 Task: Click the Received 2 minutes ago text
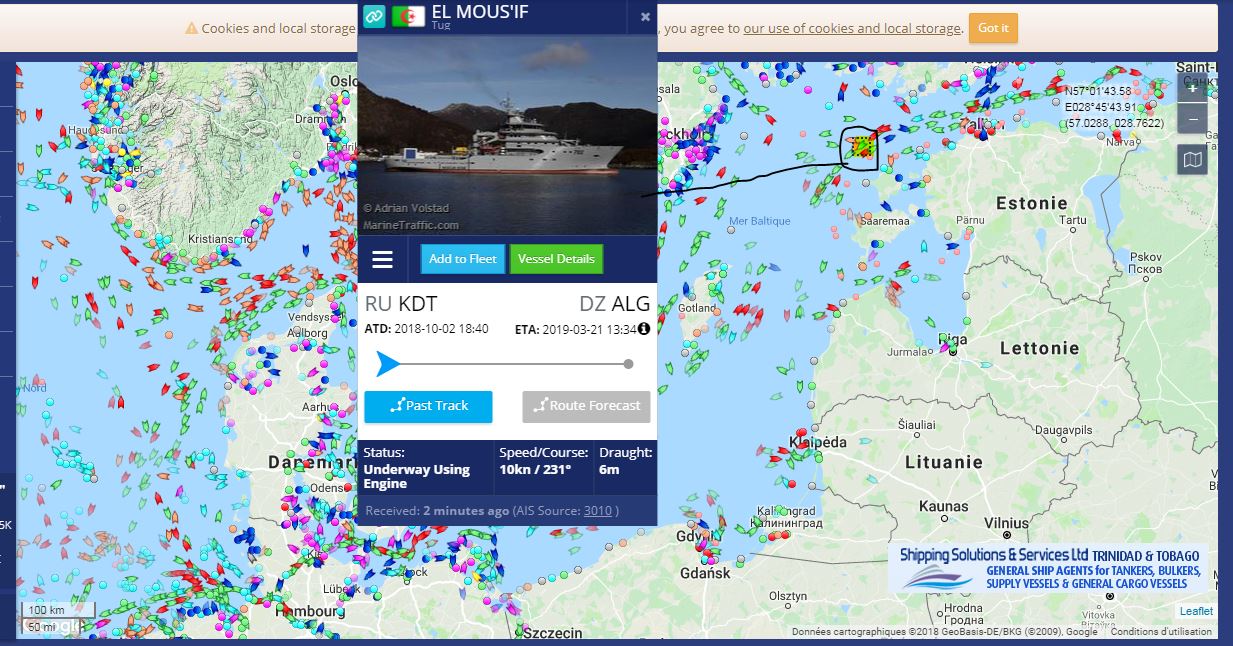[436, 511]
